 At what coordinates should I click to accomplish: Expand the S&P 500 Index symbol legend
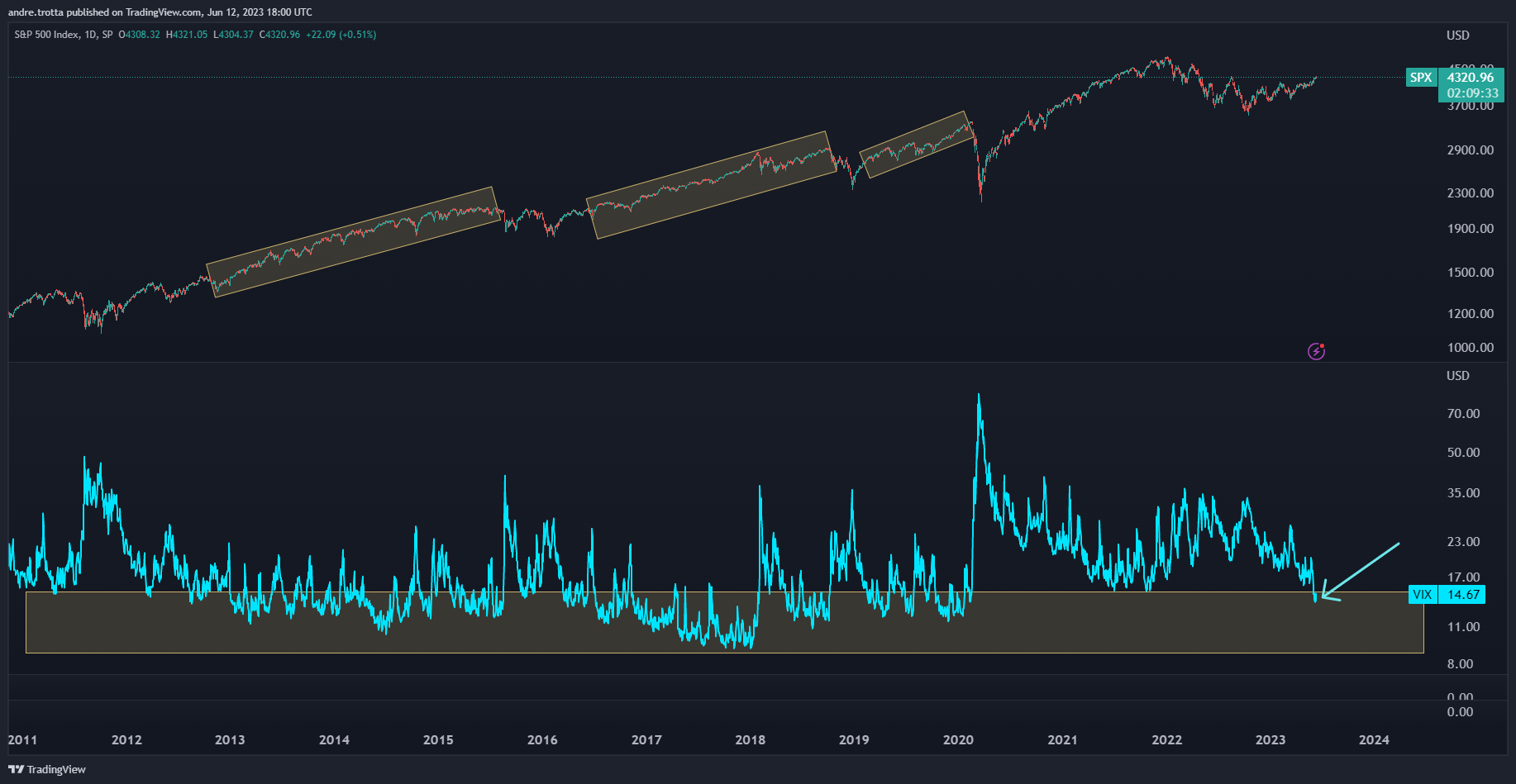(48, 36)
